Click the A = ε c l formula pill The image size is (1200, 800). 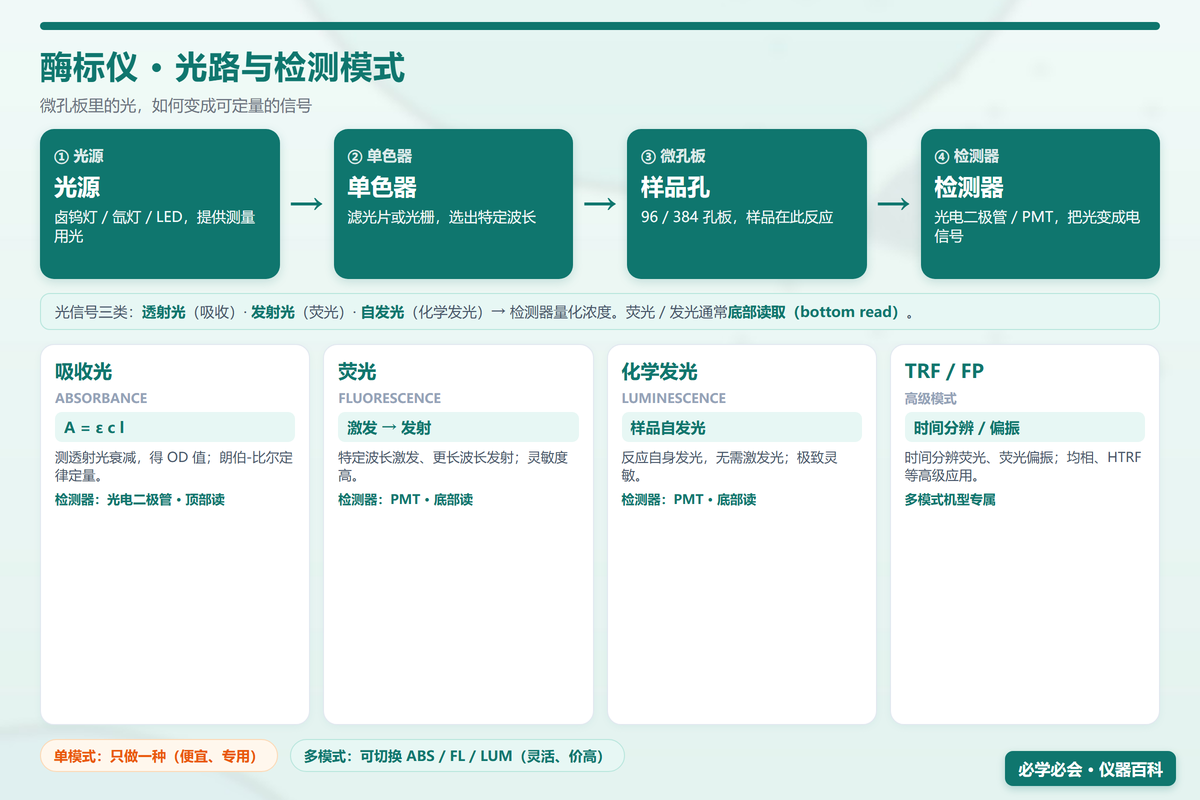pos(175,427)
